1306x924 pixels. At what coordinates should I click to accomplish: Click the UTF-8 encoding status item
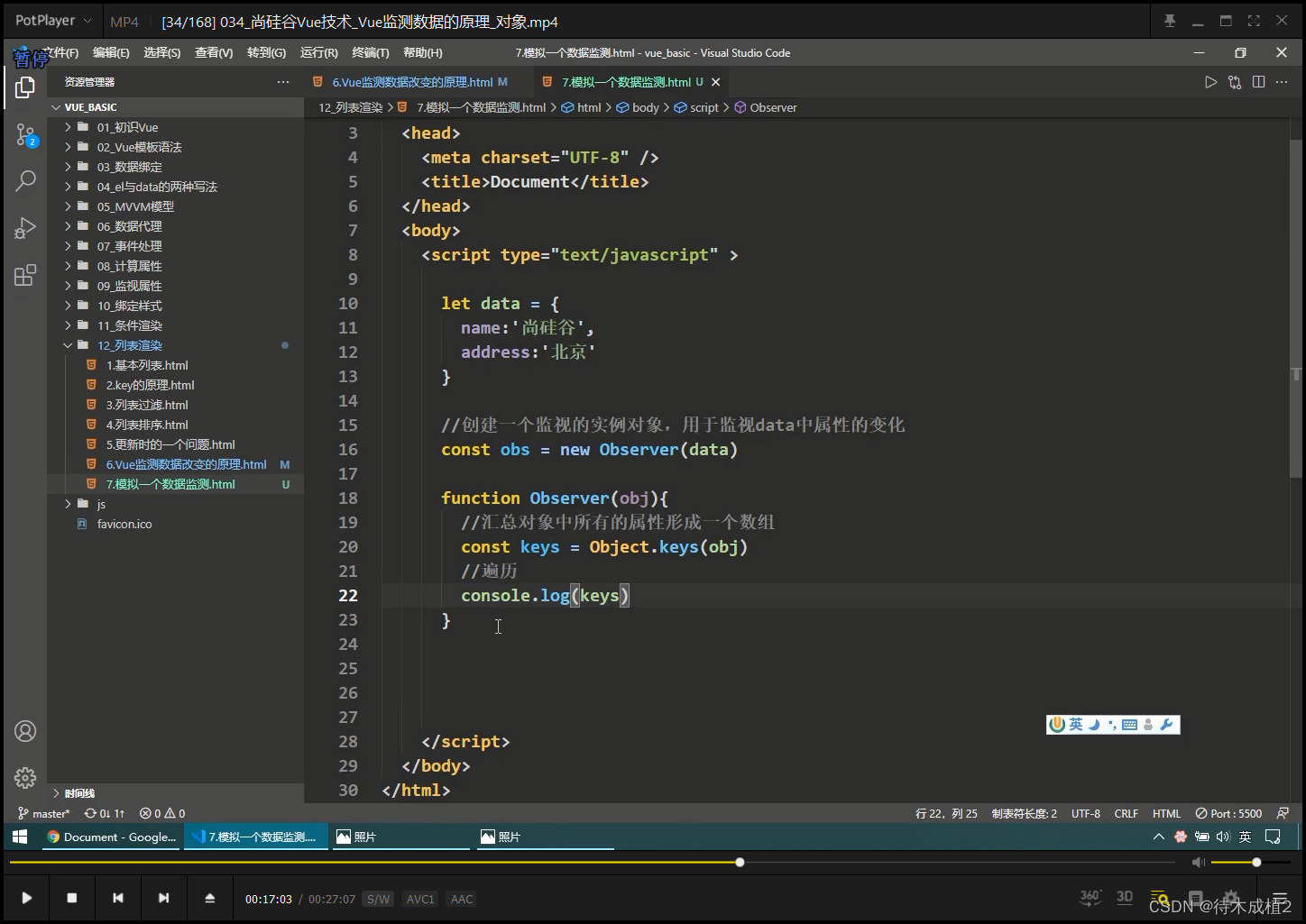pyautogui.click(x=1085, y=813)
